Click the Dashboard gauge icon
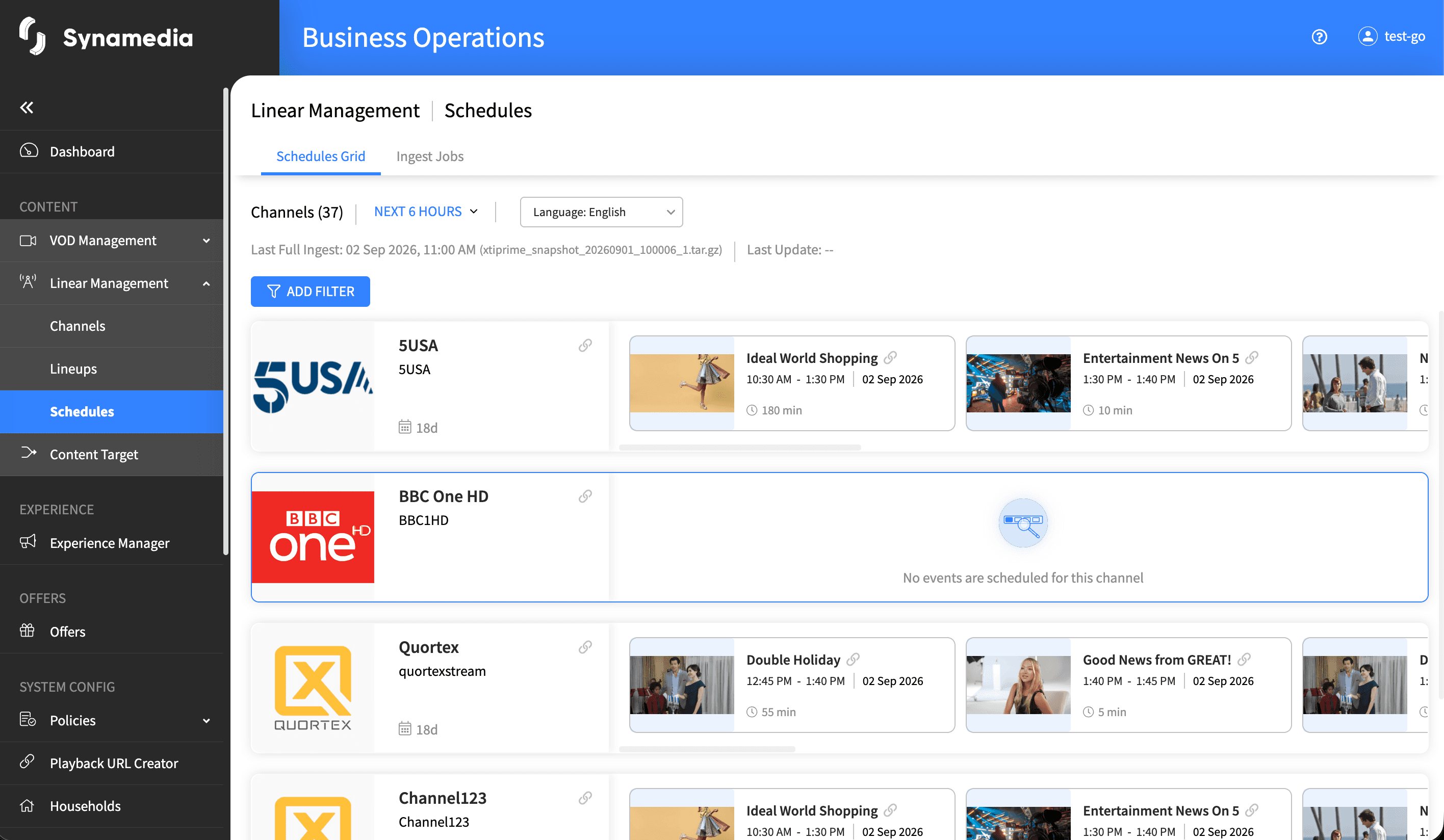This screenshot has width=1444, height=840. click(29, 151)
